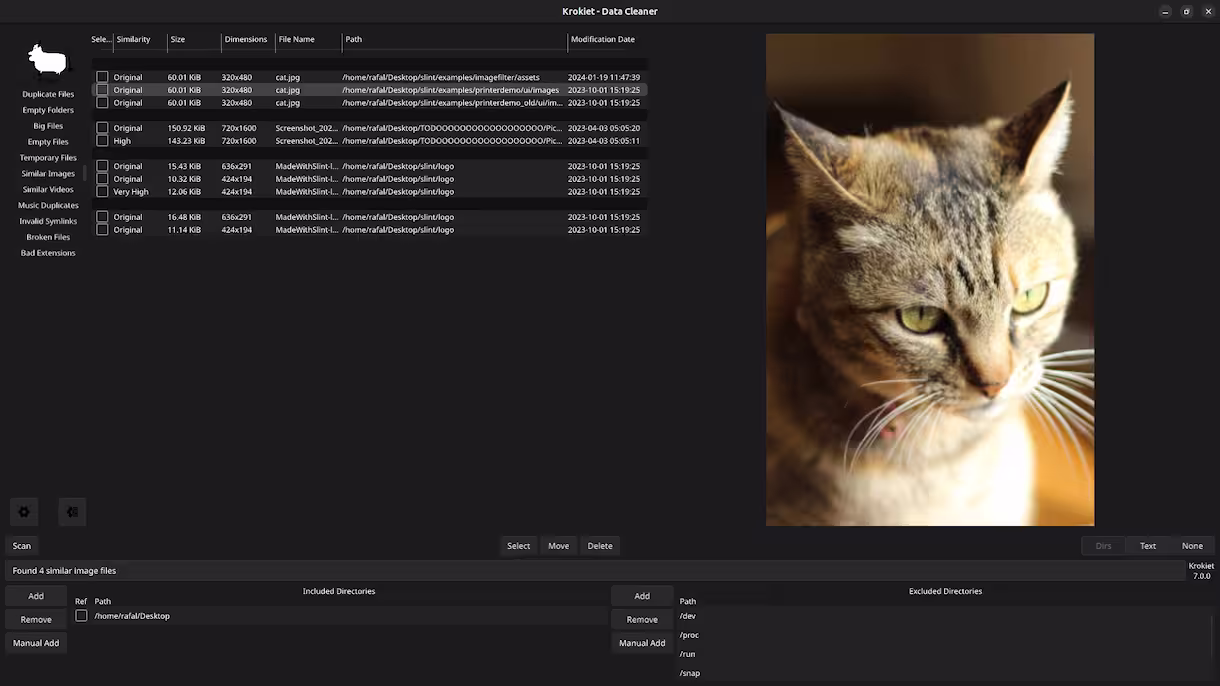Sort by the Size column header
This screenshot has width=1220, height=686.
pyautogui.click(x=178, y=40)
